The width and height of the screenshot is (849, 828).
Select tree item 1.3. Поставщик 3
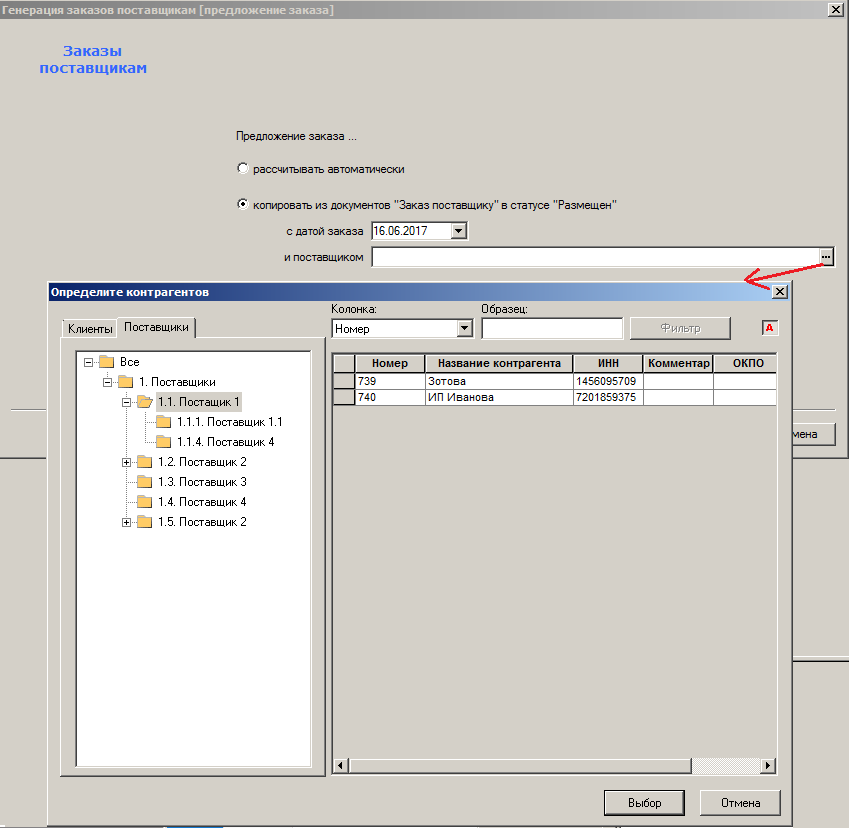pos(202,482)
